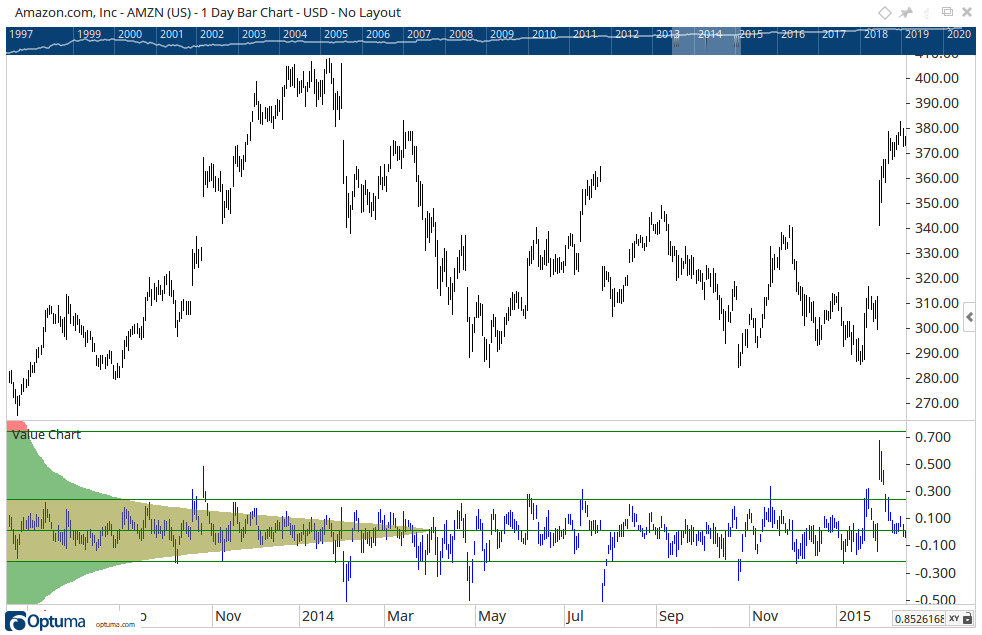Close the chart with the X icon
The width and height of the screenshot is (982, 635).
tap(968, 12)
